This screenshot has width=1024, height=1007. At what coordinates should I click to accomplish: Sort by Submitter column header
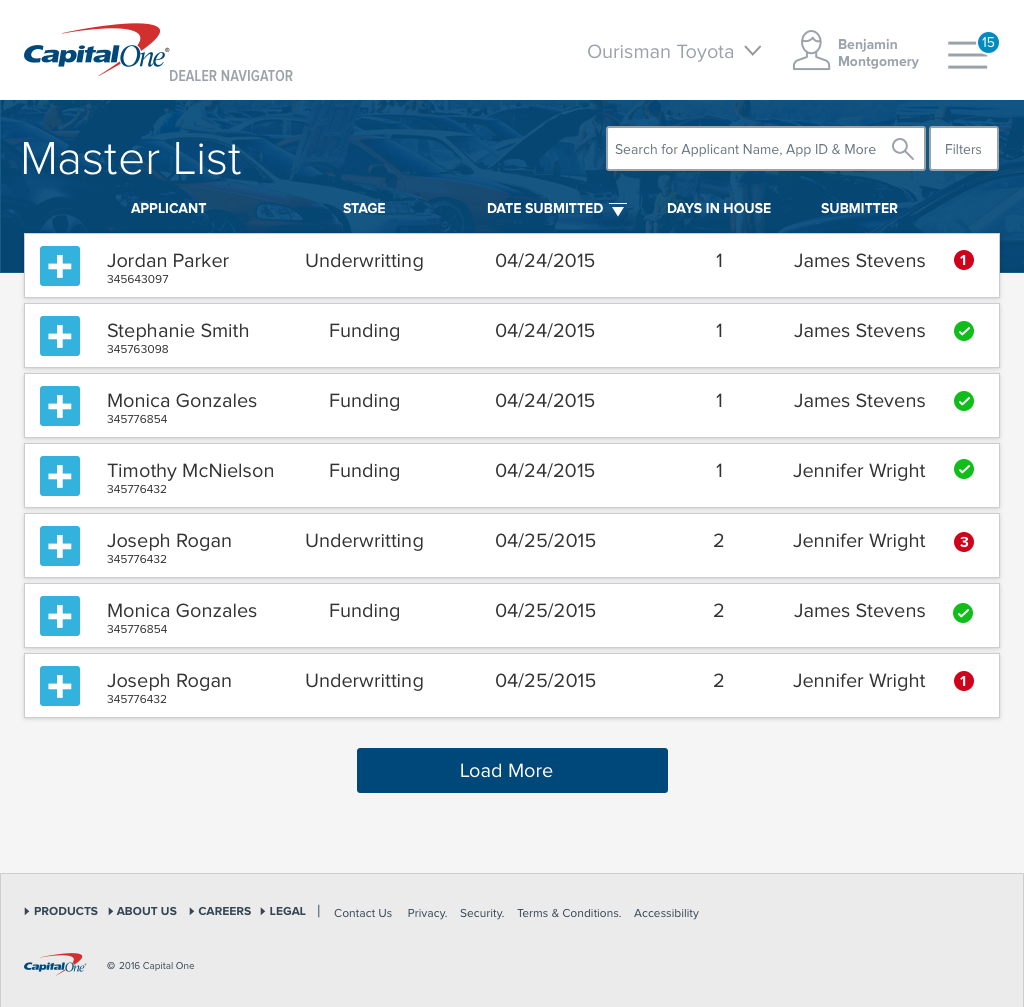coord(859,208)
